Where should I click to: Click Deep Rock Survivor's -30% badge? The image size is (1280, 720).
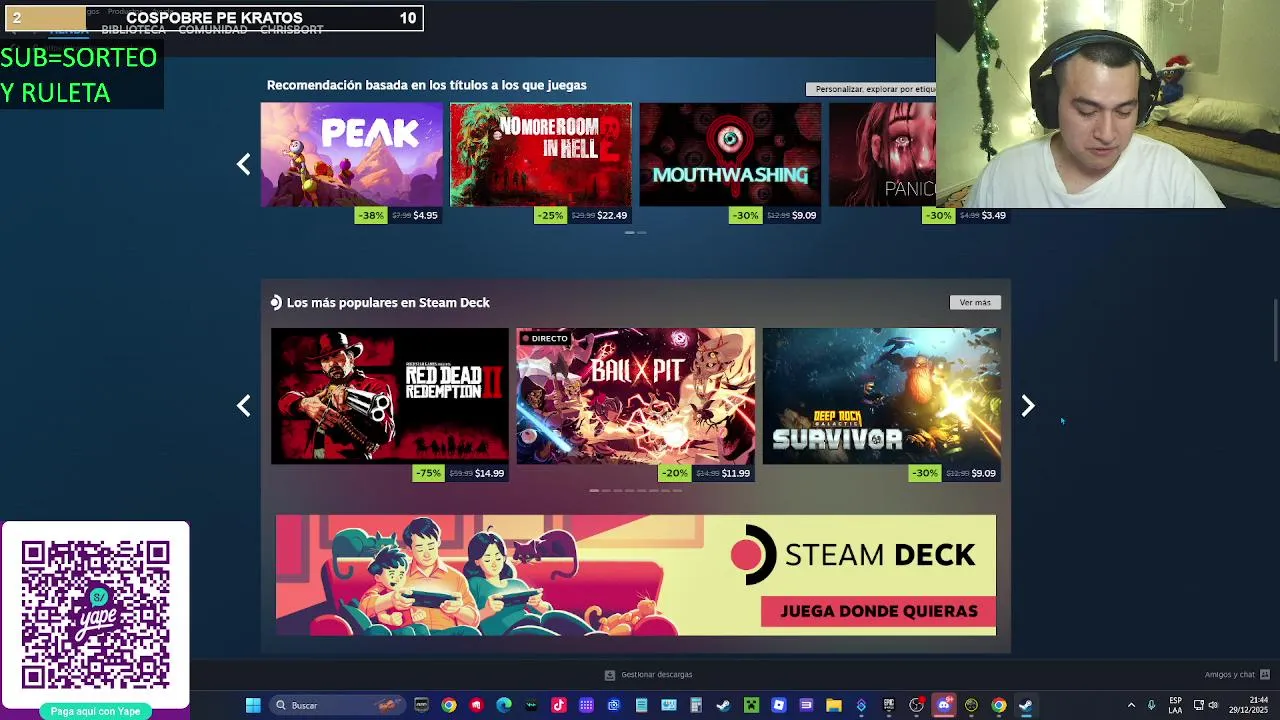pyautogui.click(x=924, y=473)
